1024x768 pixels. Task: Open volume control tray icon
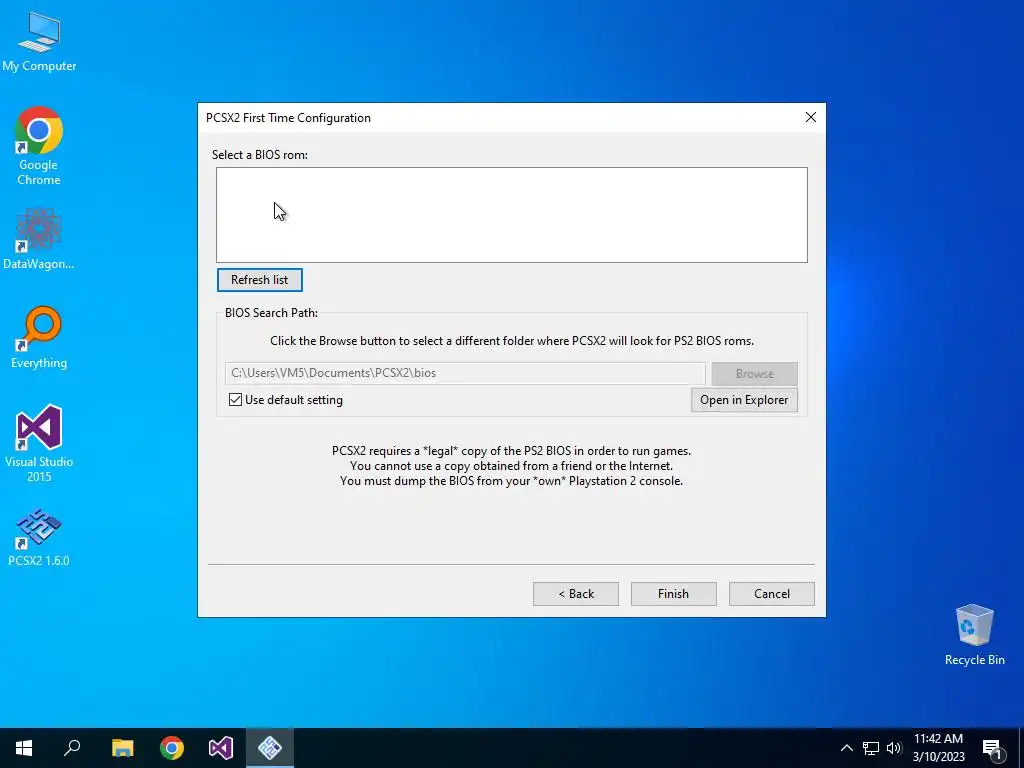click(894, 748)
